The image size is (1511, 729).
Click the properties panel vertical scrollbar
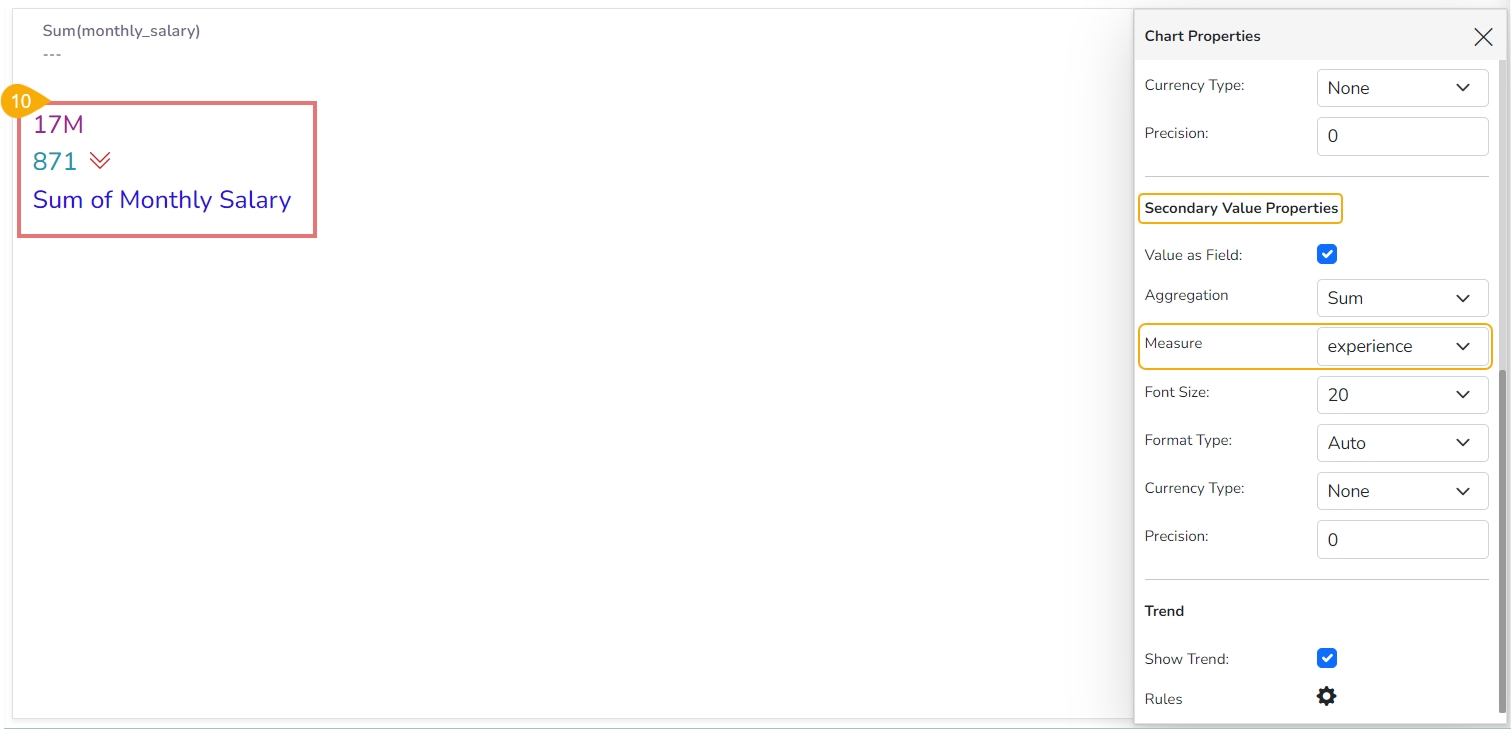(x=1502, y=540)
